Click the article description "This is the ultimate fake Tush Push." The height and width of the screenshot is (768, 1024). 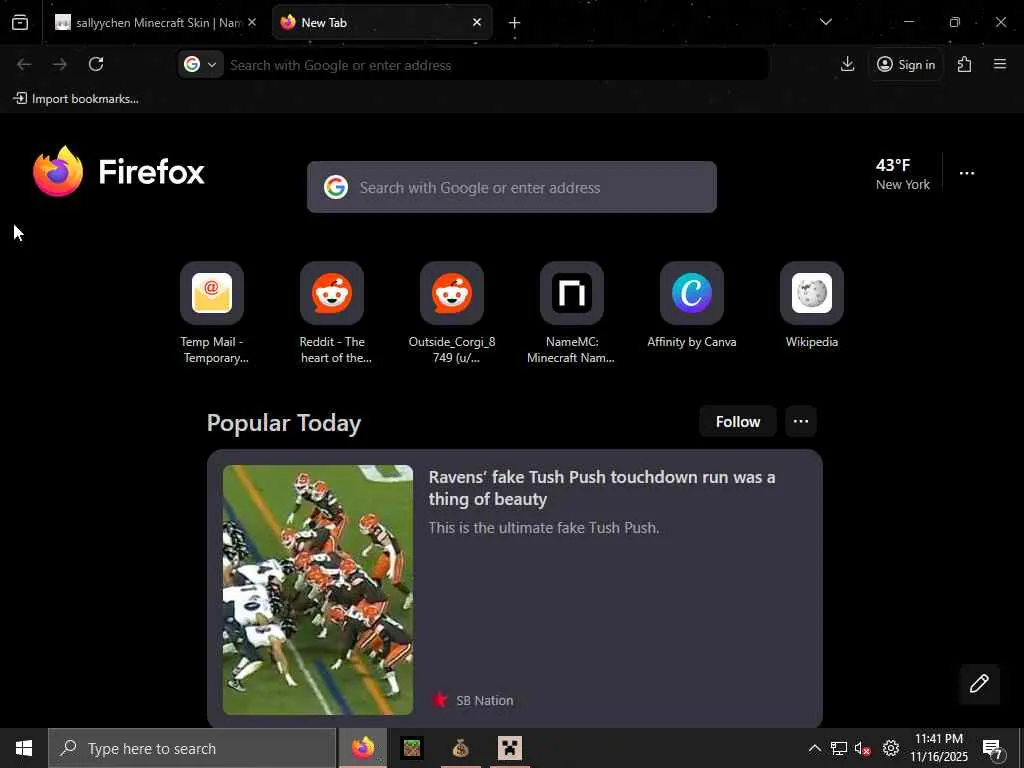point(543,528)
